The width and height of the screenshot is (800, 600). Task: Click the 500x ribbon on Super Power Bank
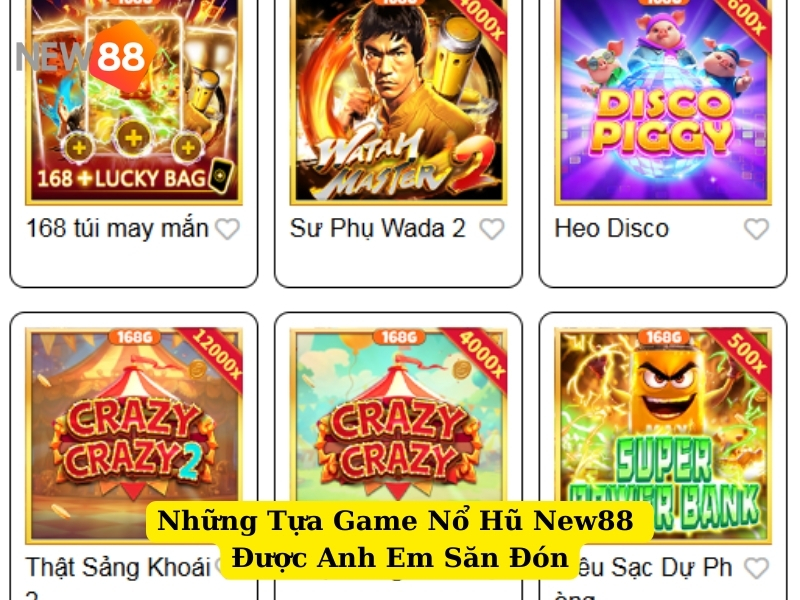(x=746, y=354)
